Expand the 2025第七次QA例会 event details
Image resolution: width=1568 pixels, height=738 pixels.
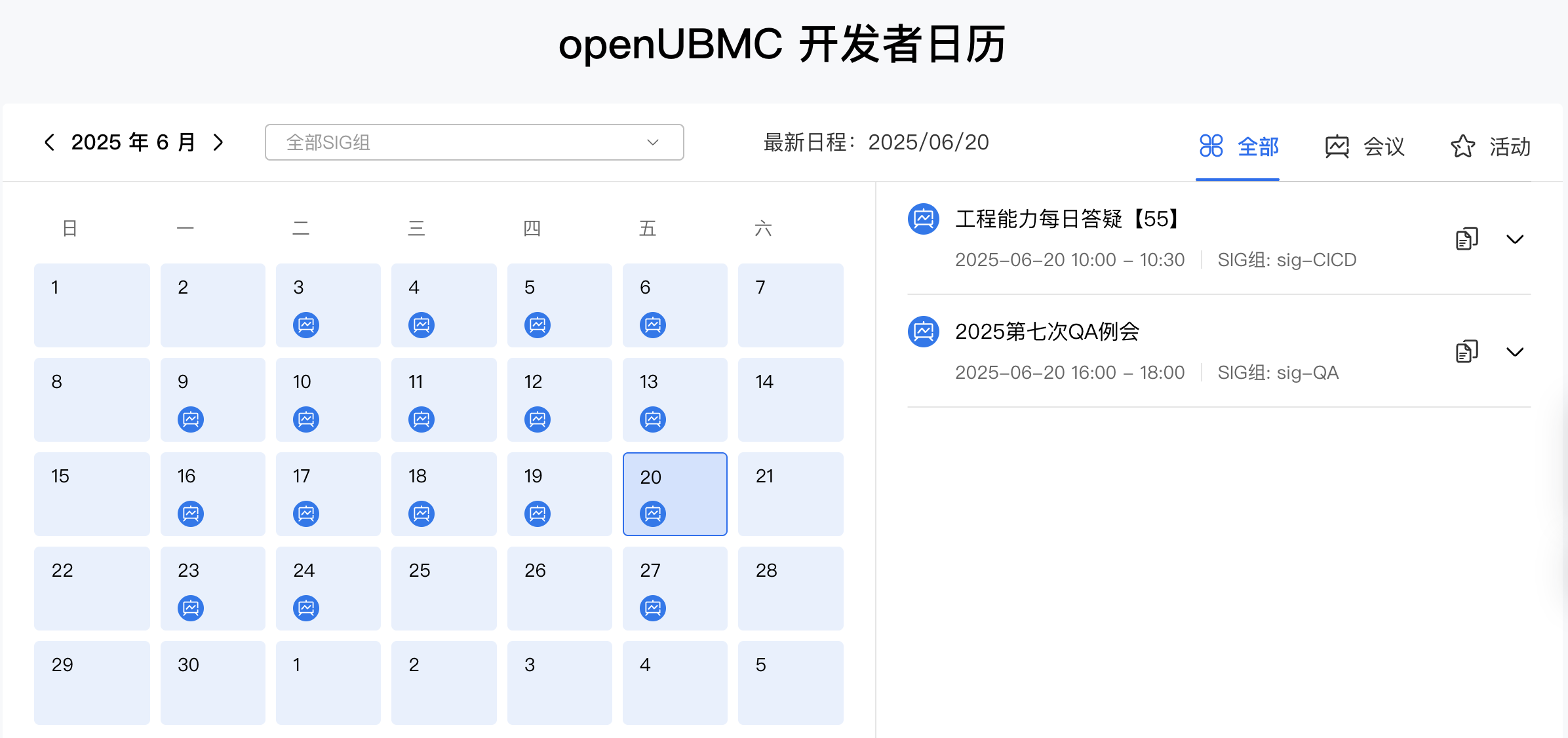tap(1516, 353)
